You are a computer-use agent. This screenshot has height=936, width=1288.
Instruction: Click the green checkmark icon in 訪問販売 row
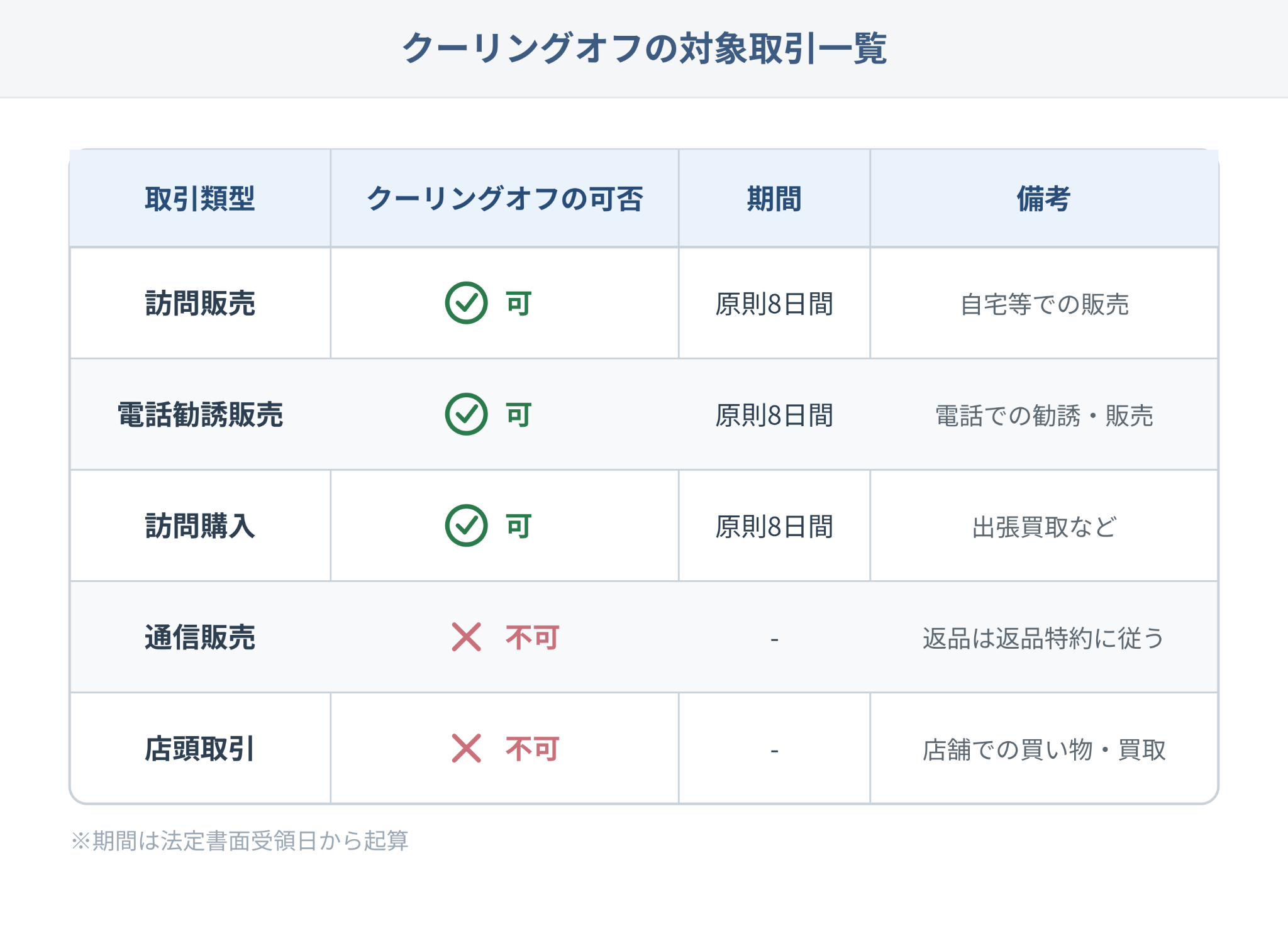point(466,303)
